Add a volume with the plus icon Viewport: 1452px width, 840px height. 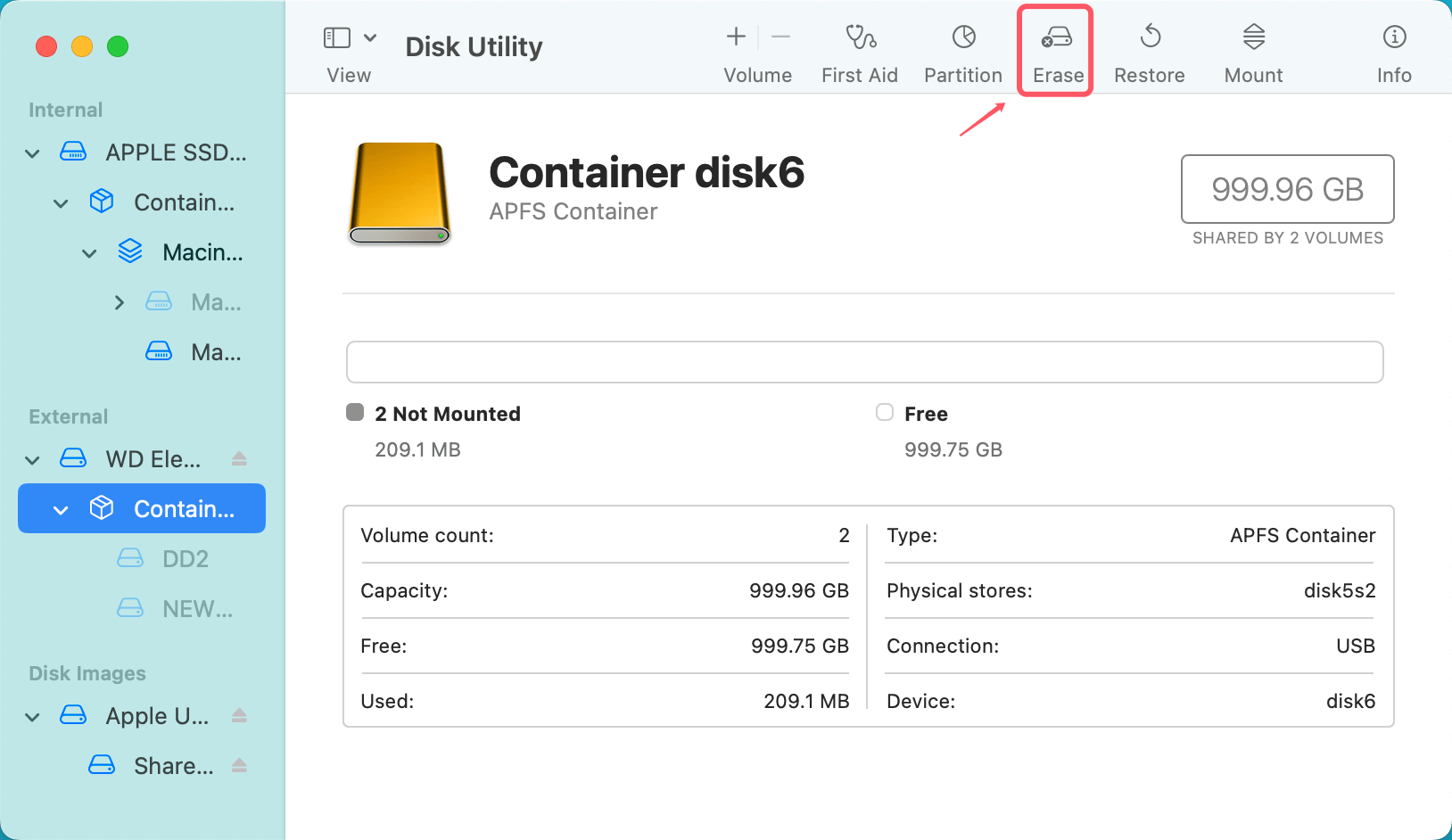pyautogui.click(x=735, y=37)
